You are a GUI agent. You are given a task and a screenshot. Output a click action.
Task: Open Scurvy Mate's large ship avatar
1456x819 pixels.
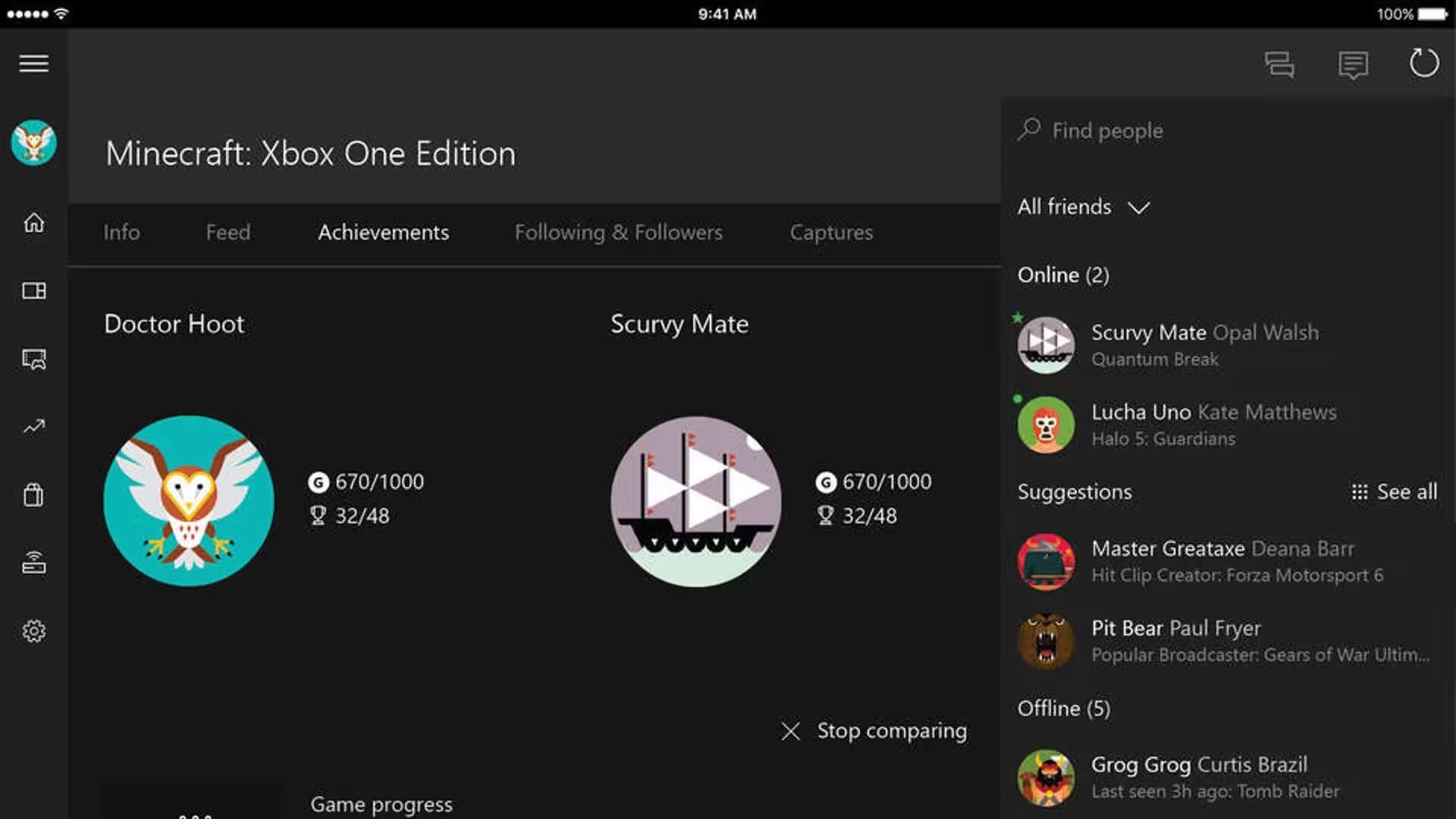click(x=696, y=500)
